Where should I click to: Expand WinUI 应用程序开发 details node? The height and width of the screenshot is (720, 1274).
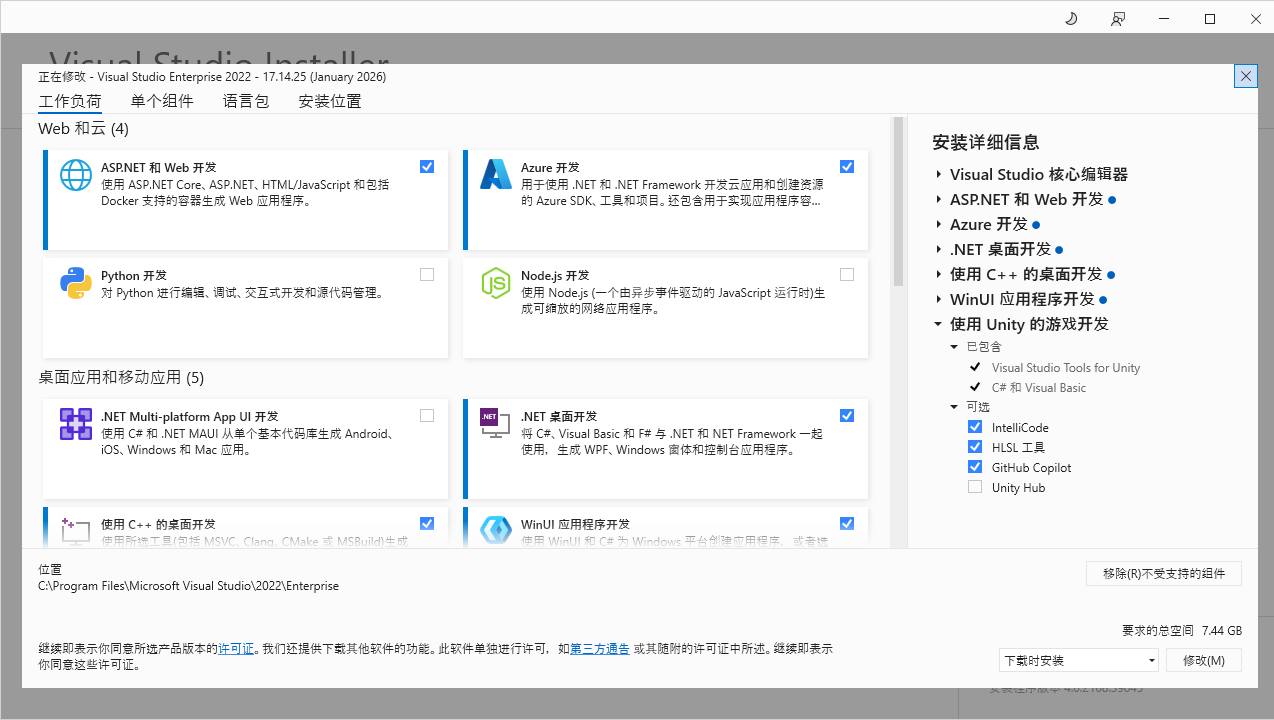point(939,299)
